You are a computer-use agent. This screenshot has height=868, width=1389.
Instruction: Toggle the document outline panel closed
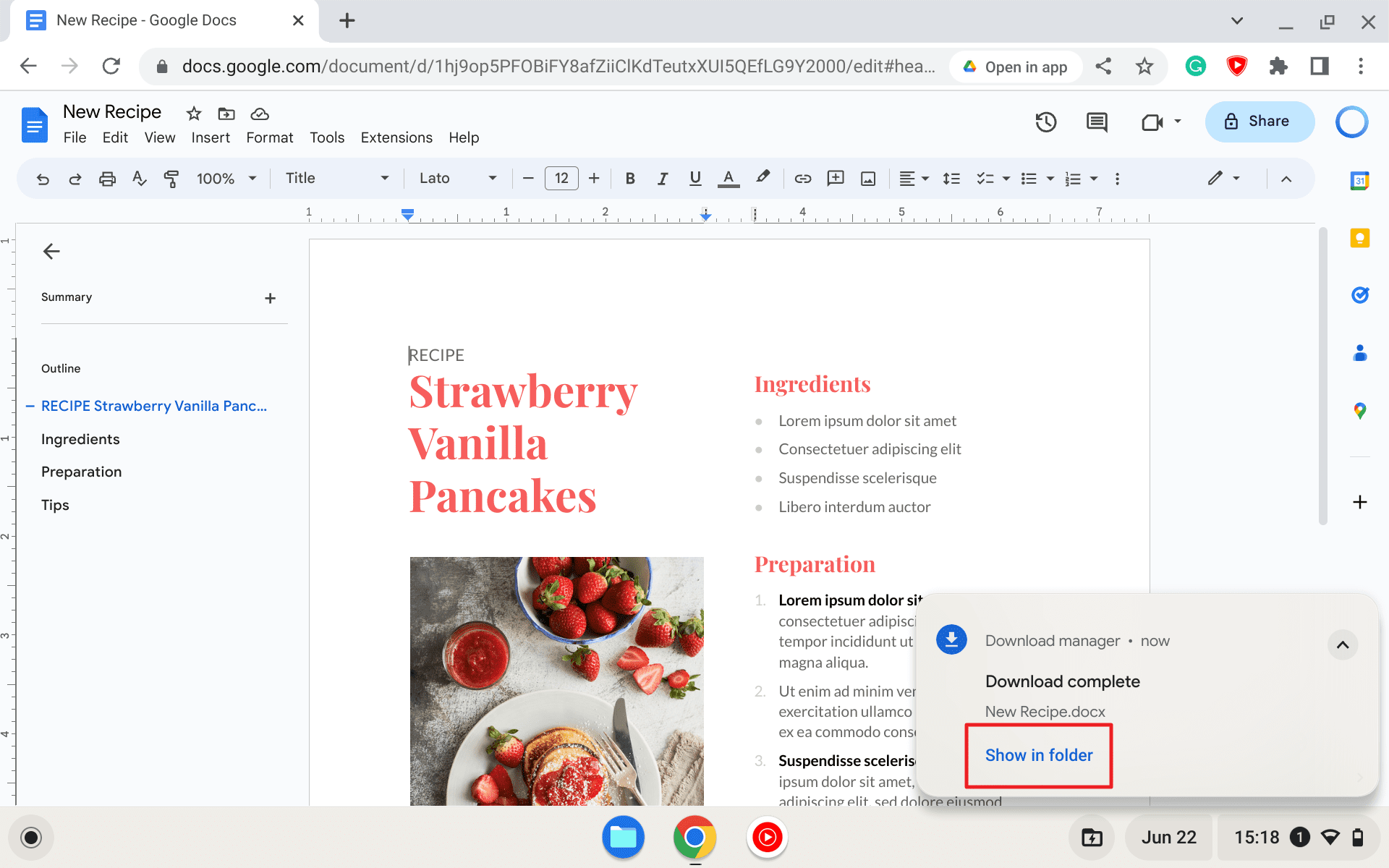(x=51, y=251)
